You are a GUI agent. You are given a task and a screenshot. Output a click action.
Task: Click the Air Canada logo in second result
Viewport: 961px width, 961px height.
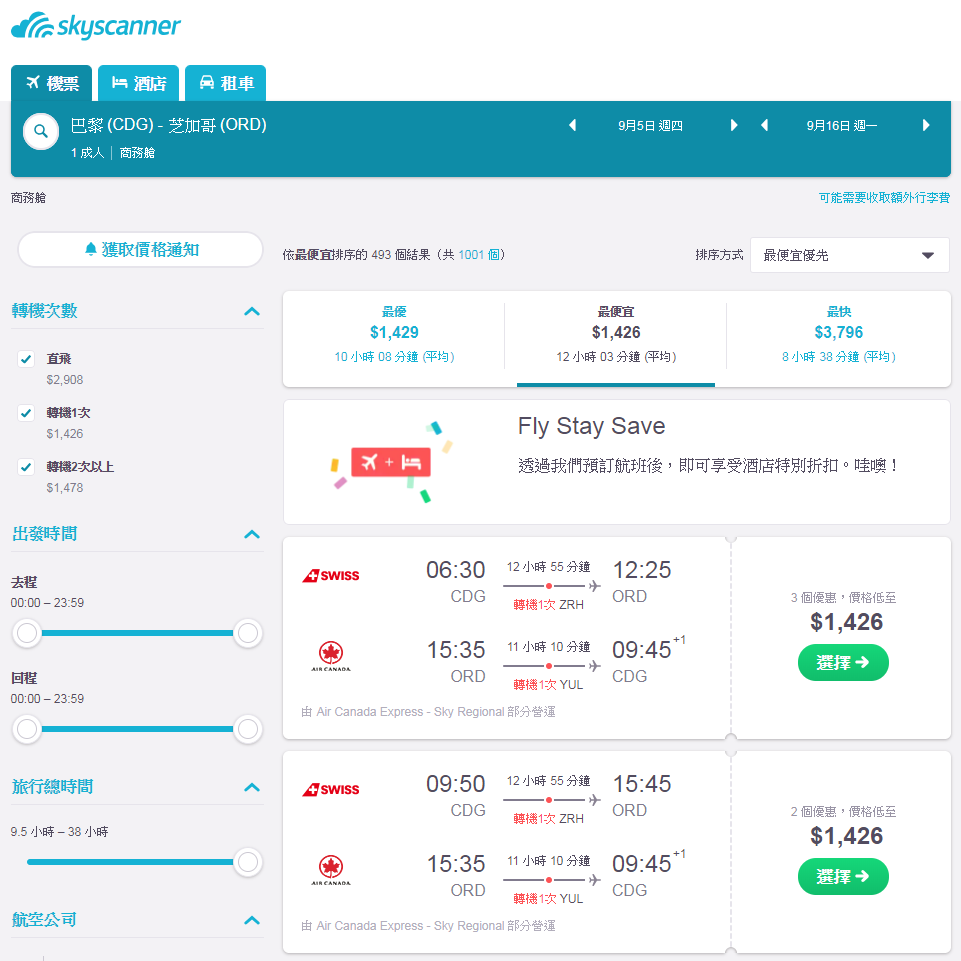click(x=331, y=870)
